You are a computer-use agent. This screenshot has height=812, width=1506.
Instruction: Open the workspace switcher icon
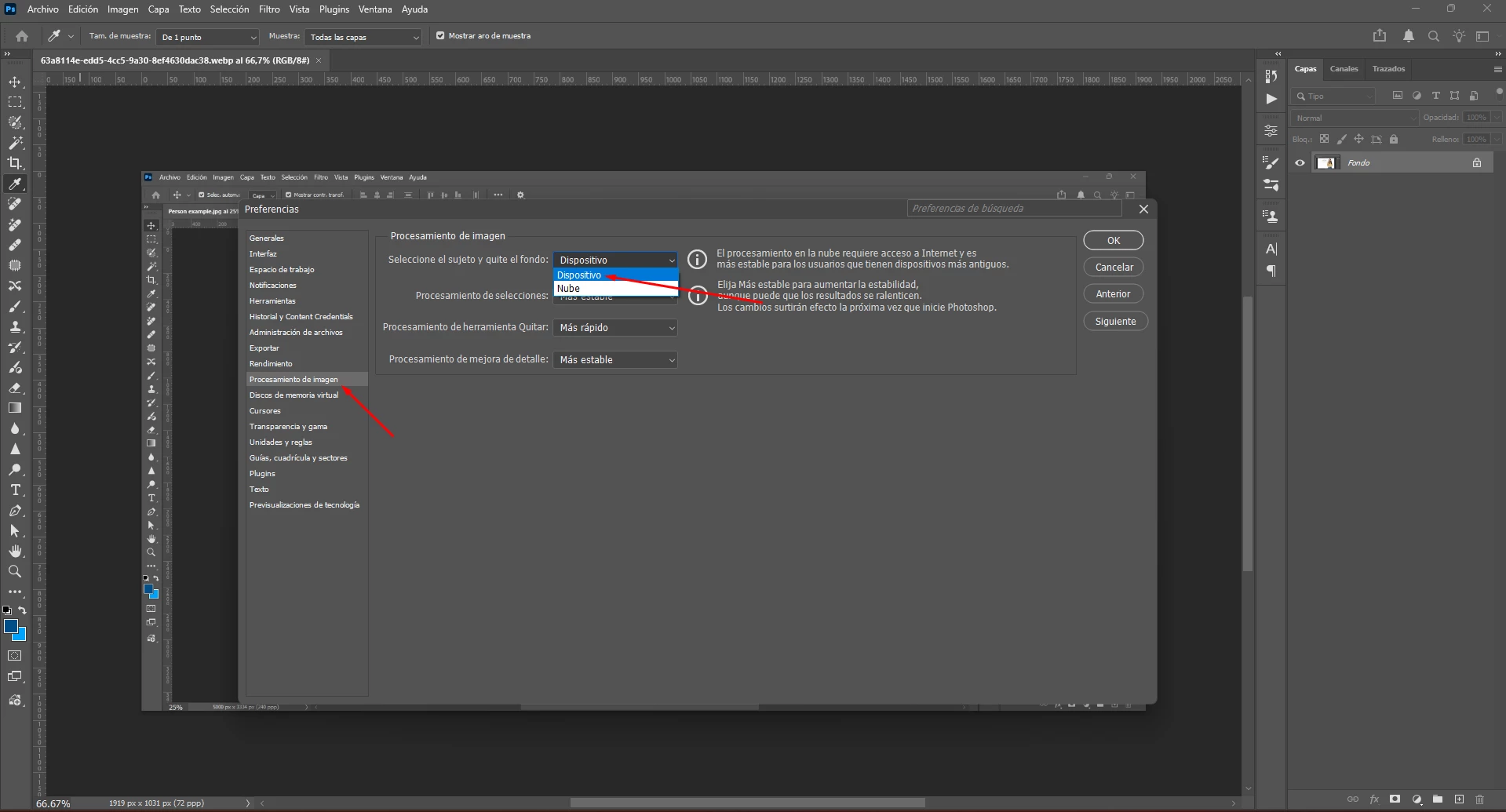coord(1482,36)
